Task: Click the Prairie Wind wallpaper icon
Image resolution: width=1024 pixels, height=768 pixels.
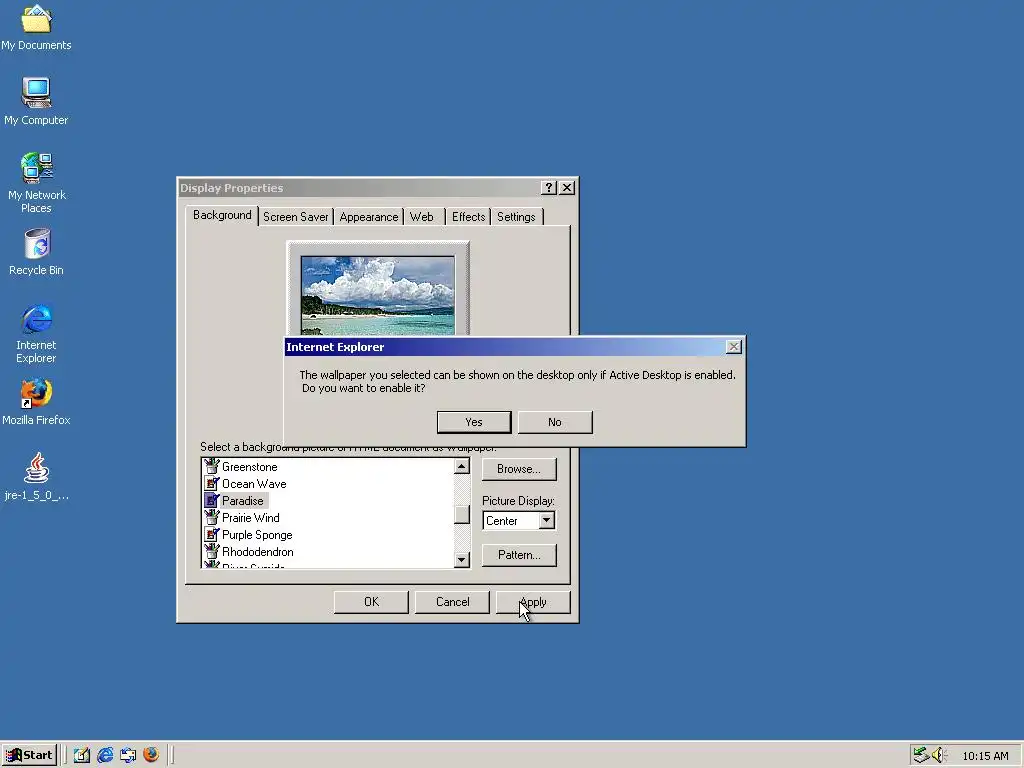Action: click(x=212, y=517)
